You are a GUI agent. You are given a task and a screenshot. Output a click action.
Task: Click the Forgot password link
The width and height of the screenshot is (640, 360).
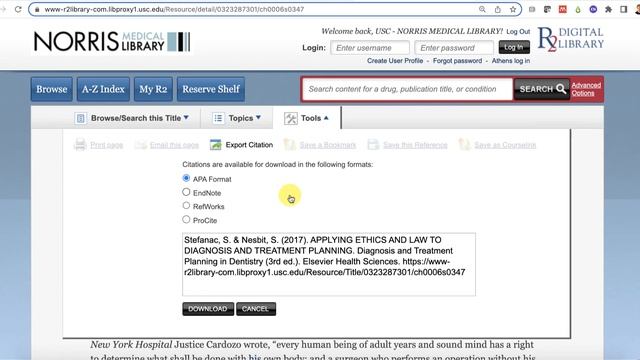click(x=457, y=61)
